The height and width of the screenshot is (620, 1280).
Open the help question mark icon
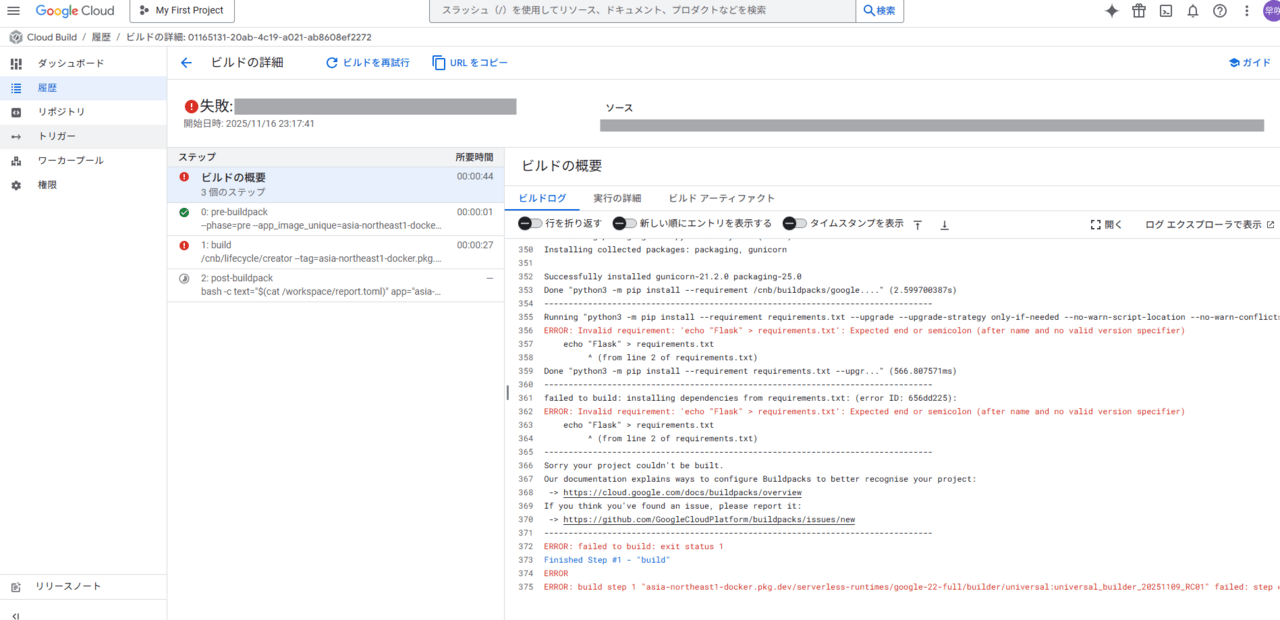click(1219, 11)
